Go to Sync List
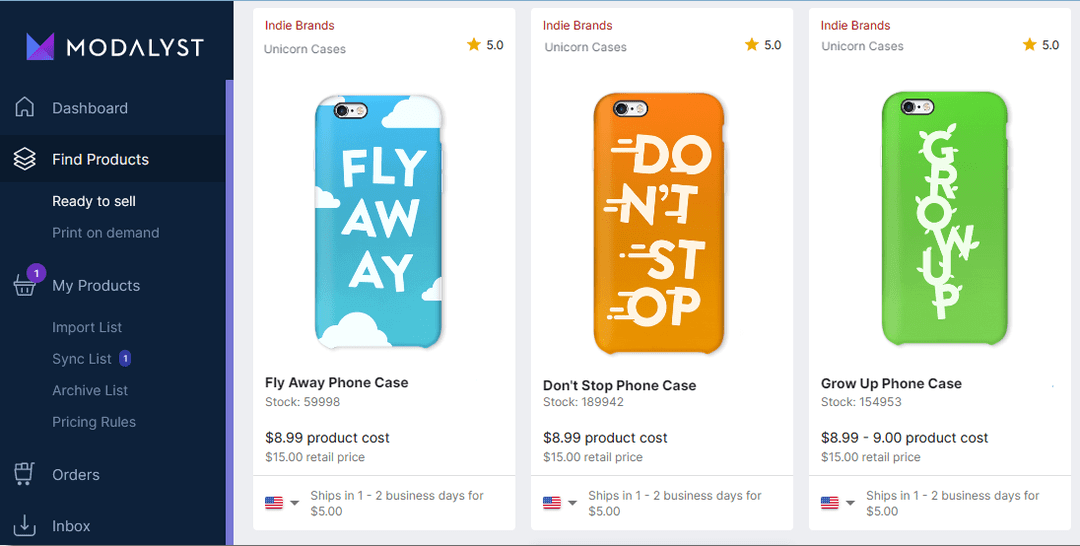1080x546 pixels. point(82,359)
